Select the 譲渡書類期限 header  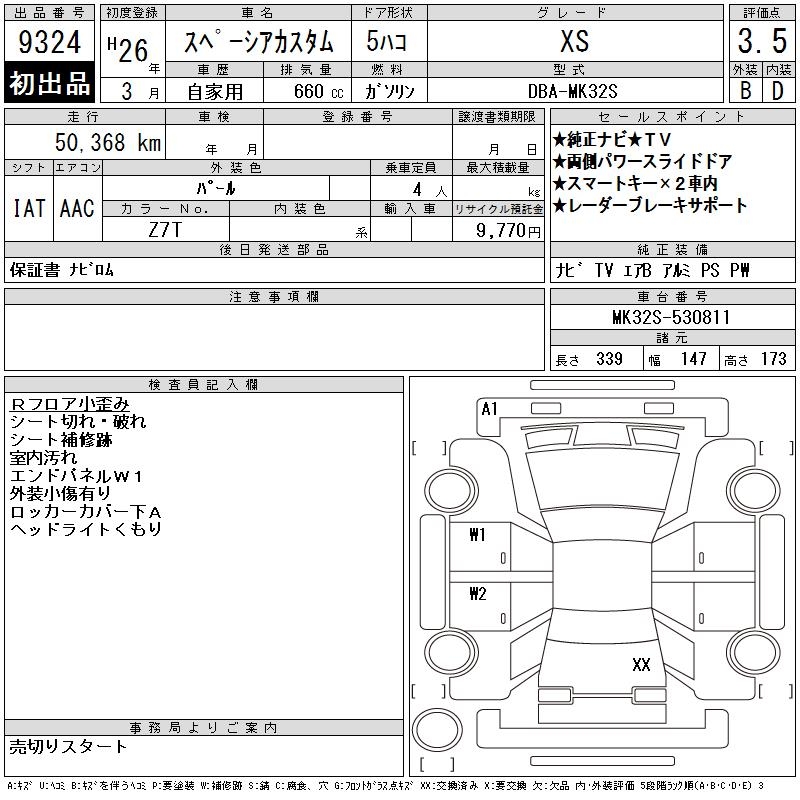[497, 117]
